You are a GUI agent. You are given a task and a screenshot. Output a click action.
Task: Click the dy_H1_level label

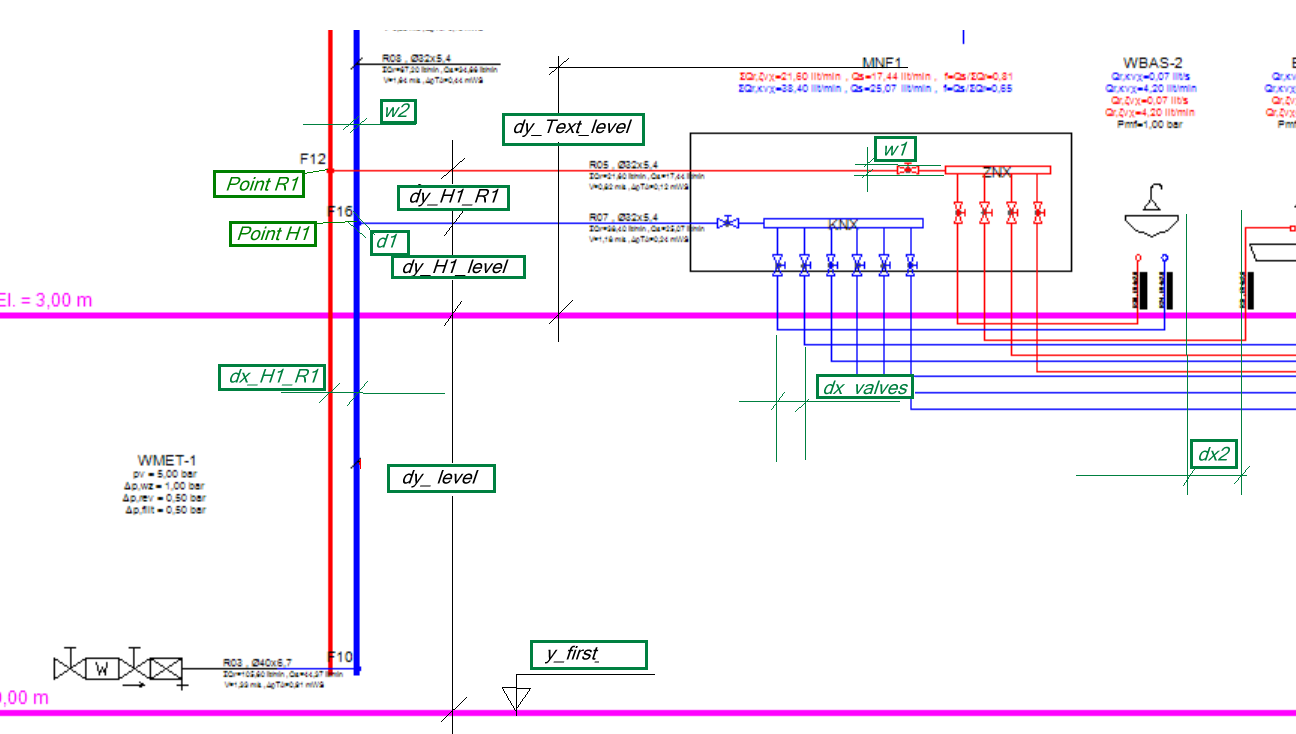pos(458,267)
